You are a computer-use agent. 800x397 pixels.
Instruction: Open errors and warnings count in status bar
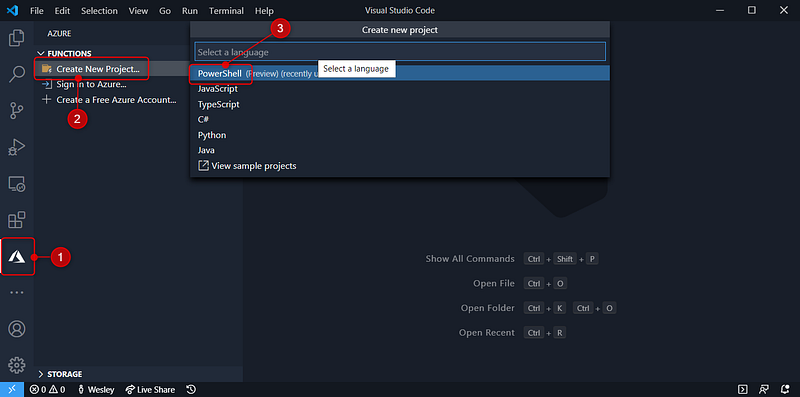click(47, 390)
